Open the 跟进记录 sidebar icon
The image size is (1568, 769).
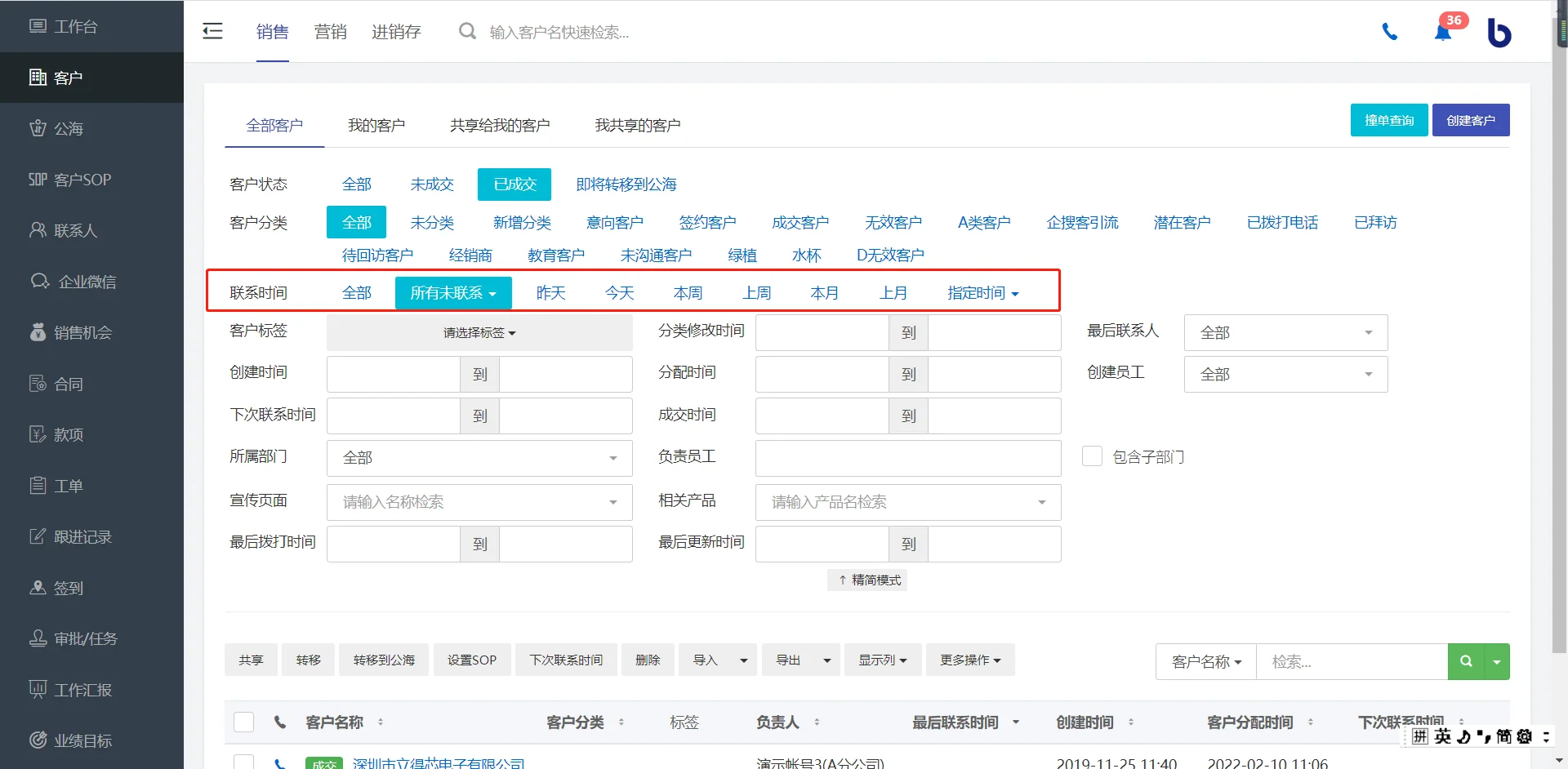pos(38,536)
